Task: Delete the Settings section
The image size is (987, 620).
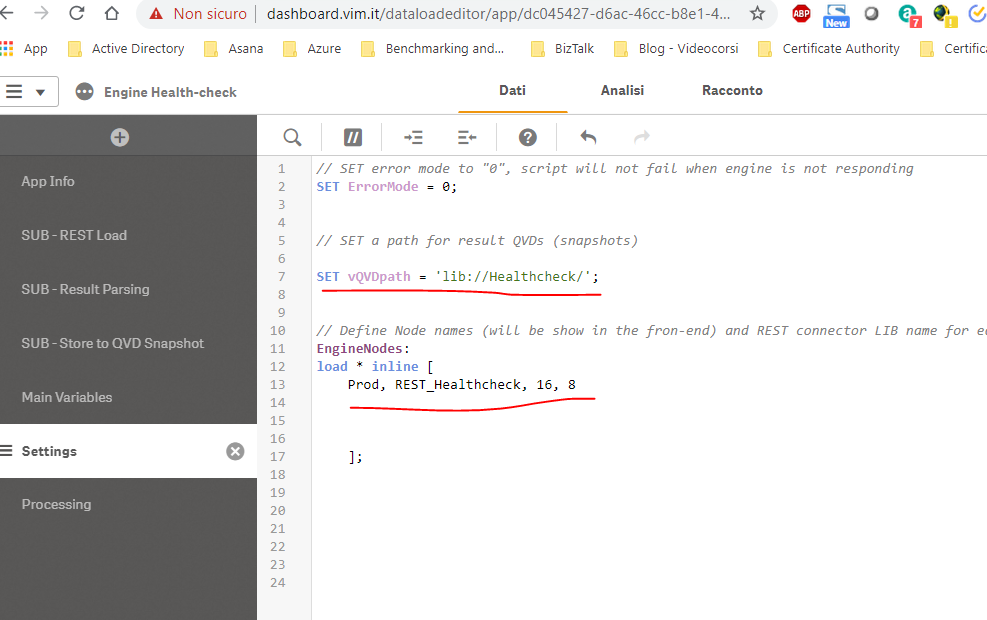Action: click(235, 451)
